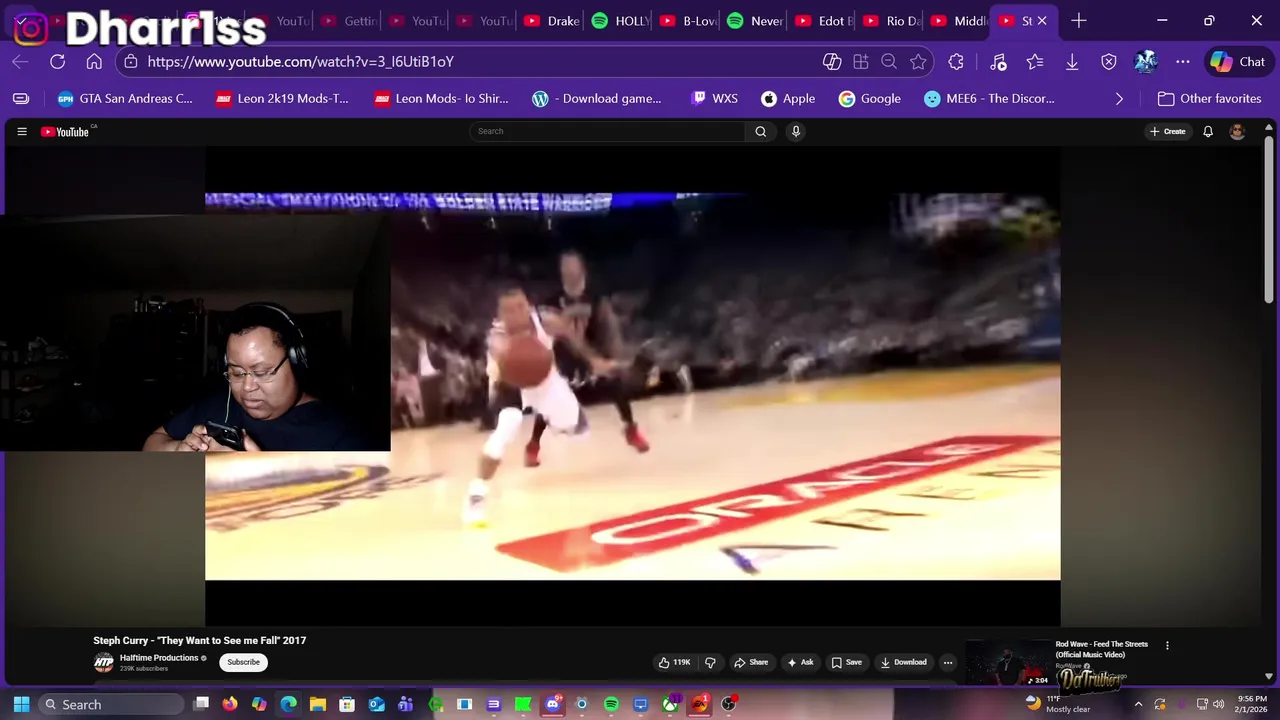Click the YouTube Create button
Image resolution: width=1280 pixels, height=720 pixels.
click(1168, 131)
